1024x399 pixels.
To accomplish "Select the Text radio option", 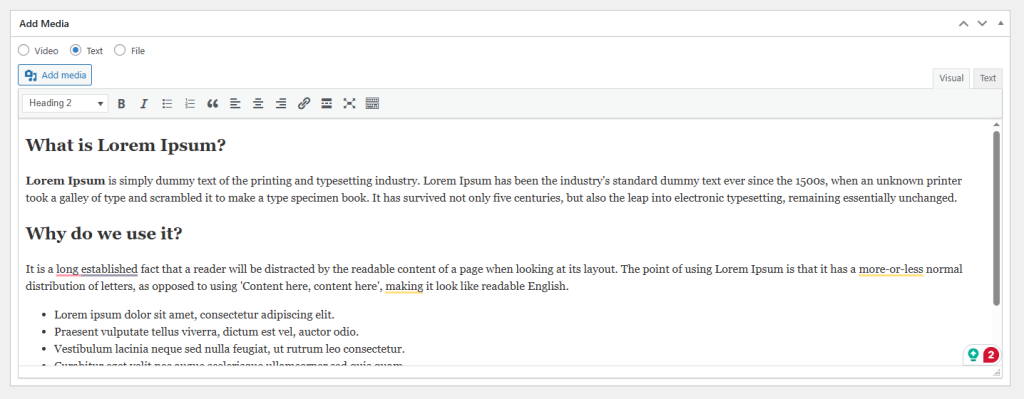I will [76, 50].
